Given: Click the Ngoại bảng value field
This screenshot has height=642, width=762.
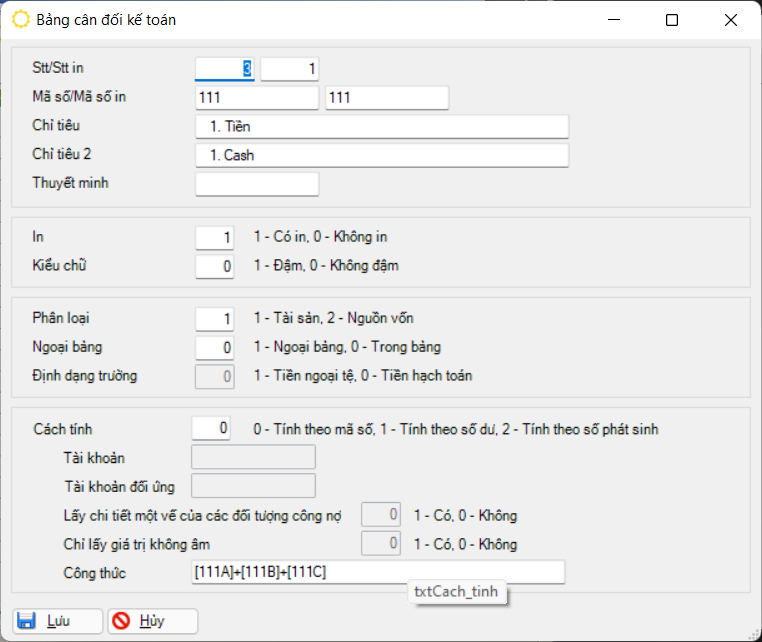Looking at the screenshot, I should pos(215,347).
